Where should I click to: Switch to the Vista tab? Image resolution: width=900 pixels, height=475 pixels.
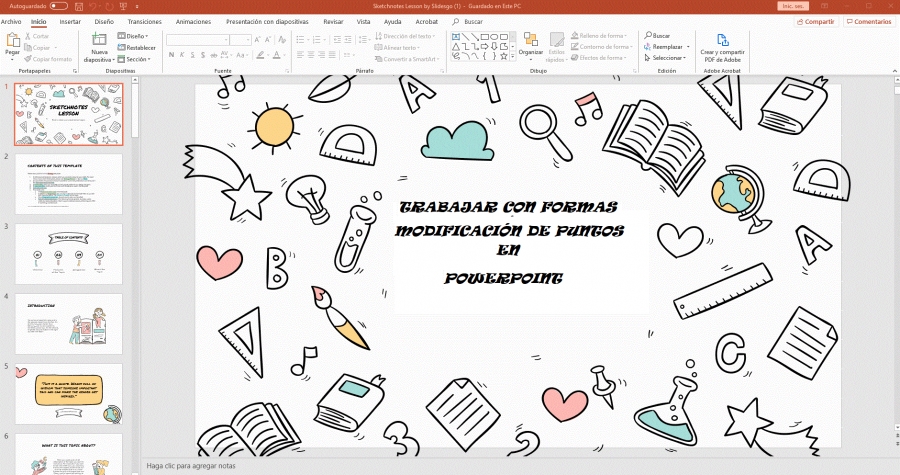pyautogui.click(x=363, y=22)
